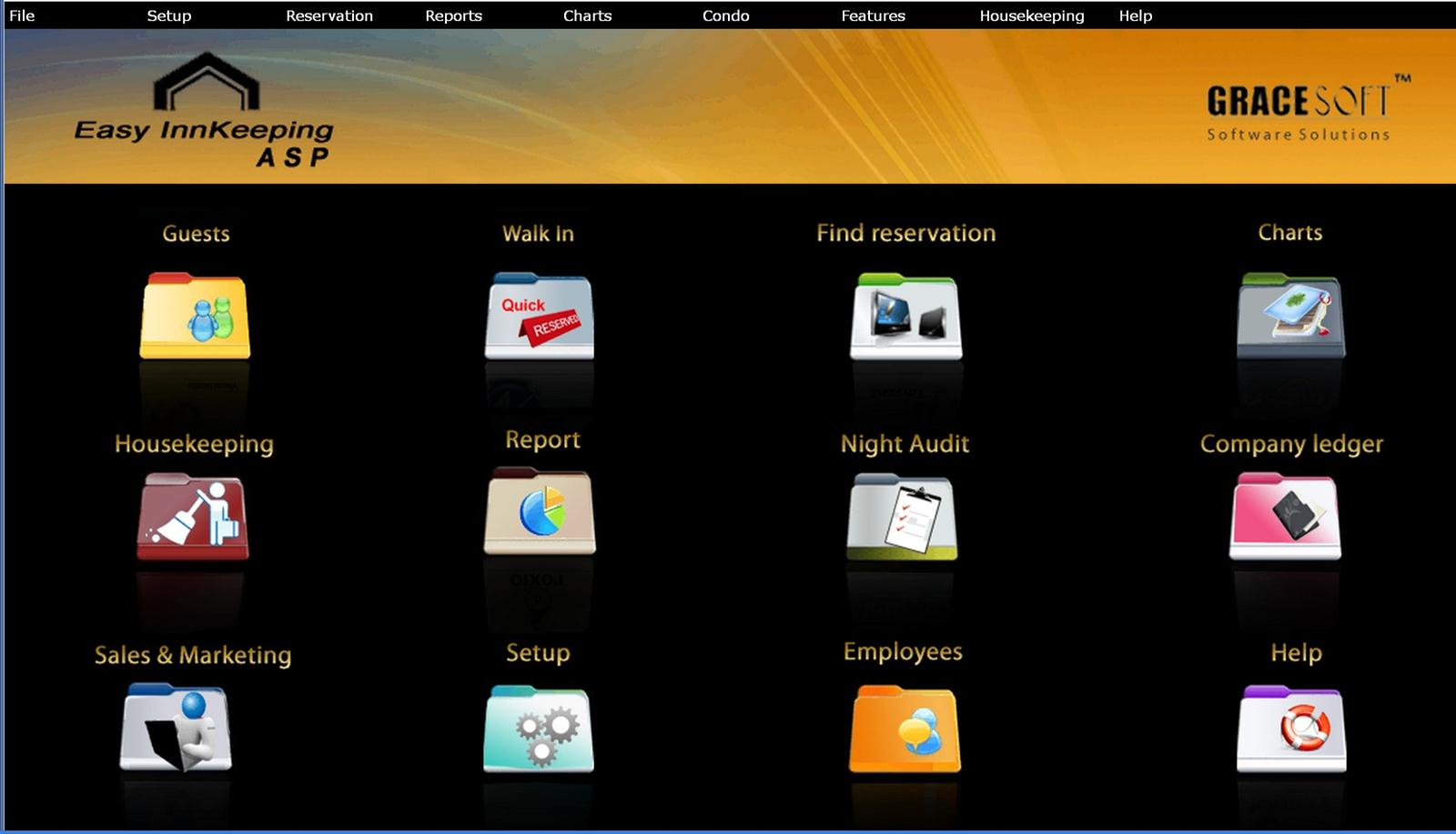Open the Sales & Marketing folder icon
This screenshot has height=834, width=1456.
point(176,728)
